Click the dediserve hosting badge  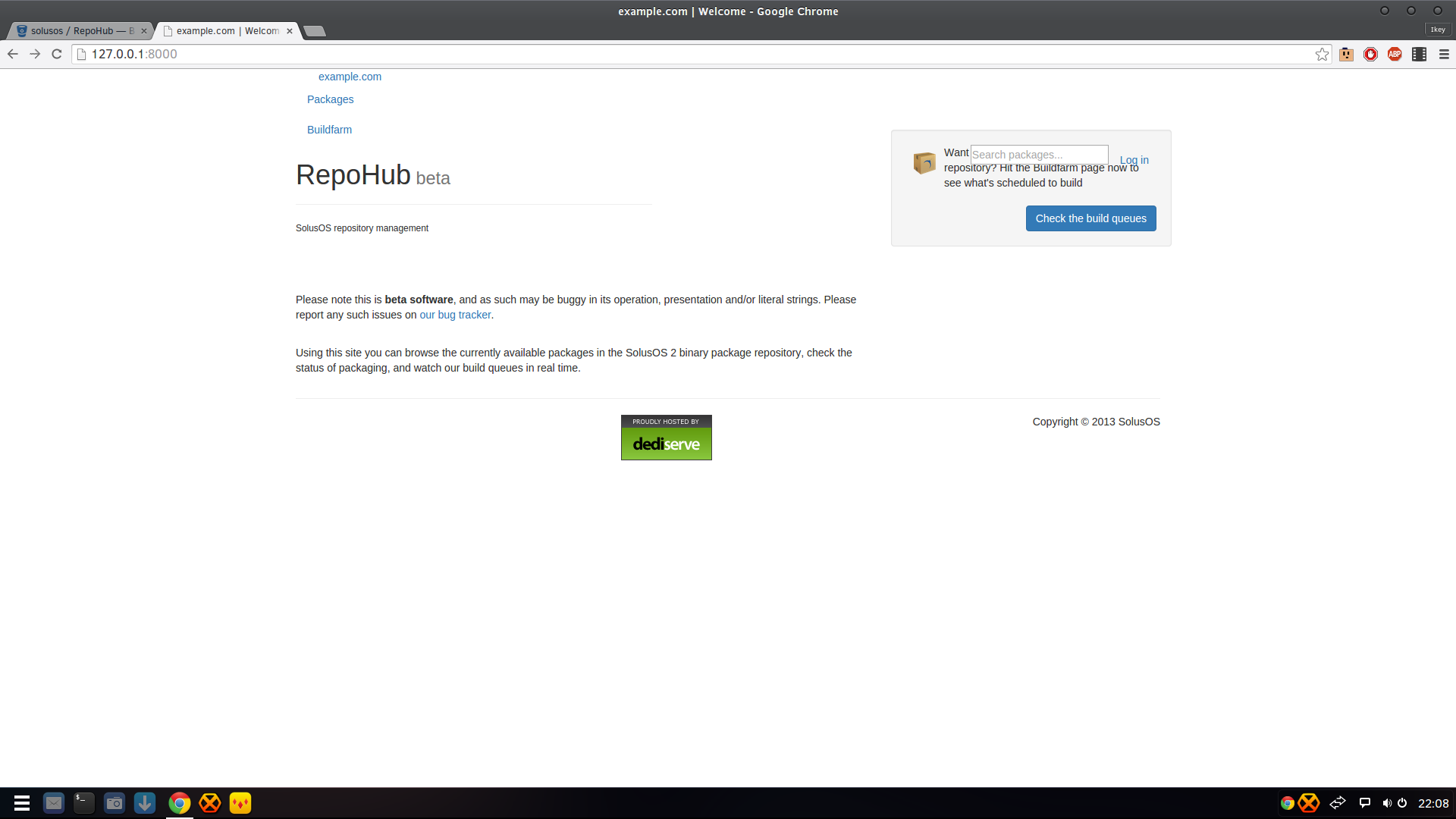pyautogui.click(x=666, y=438)
